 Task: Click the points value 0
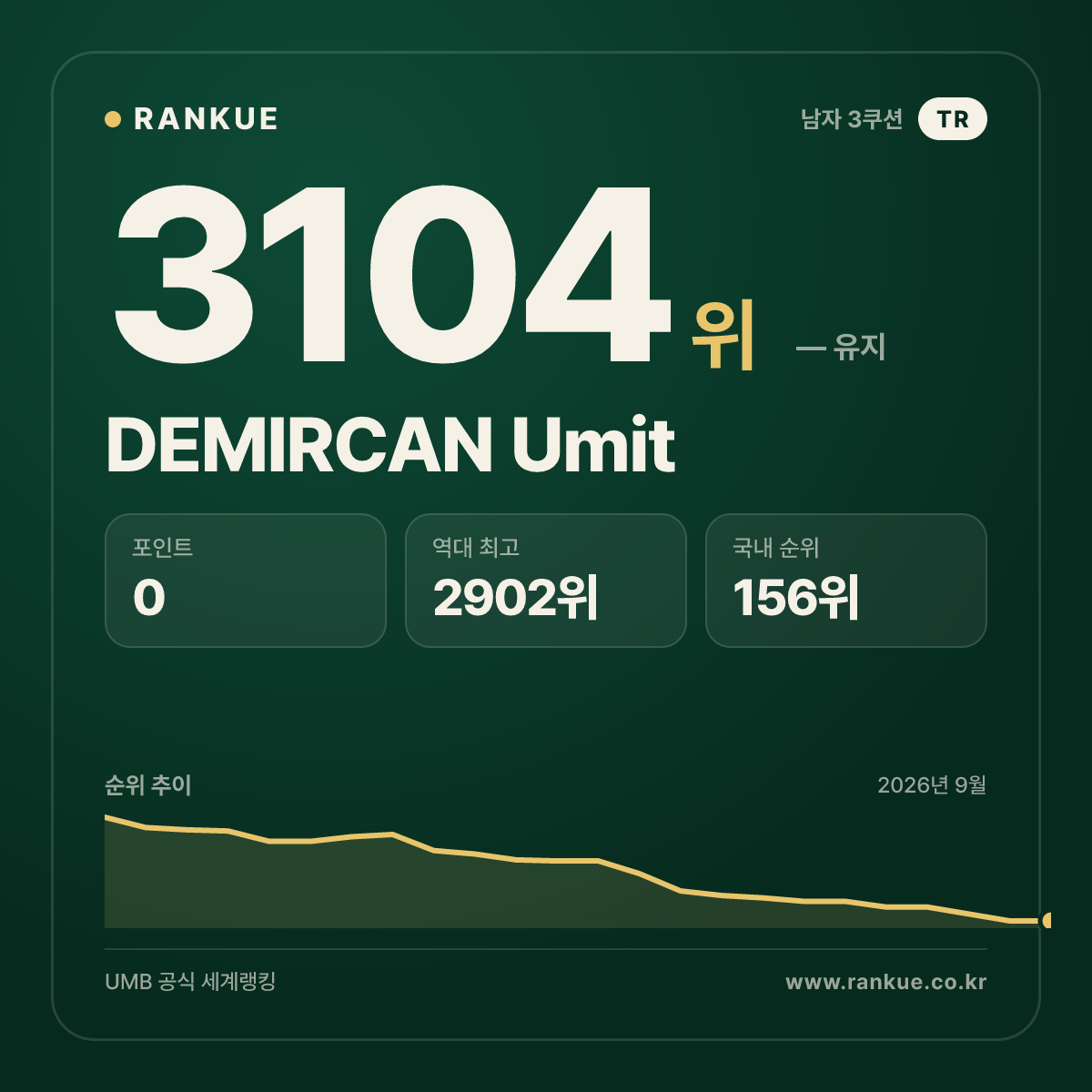point(149,598)
